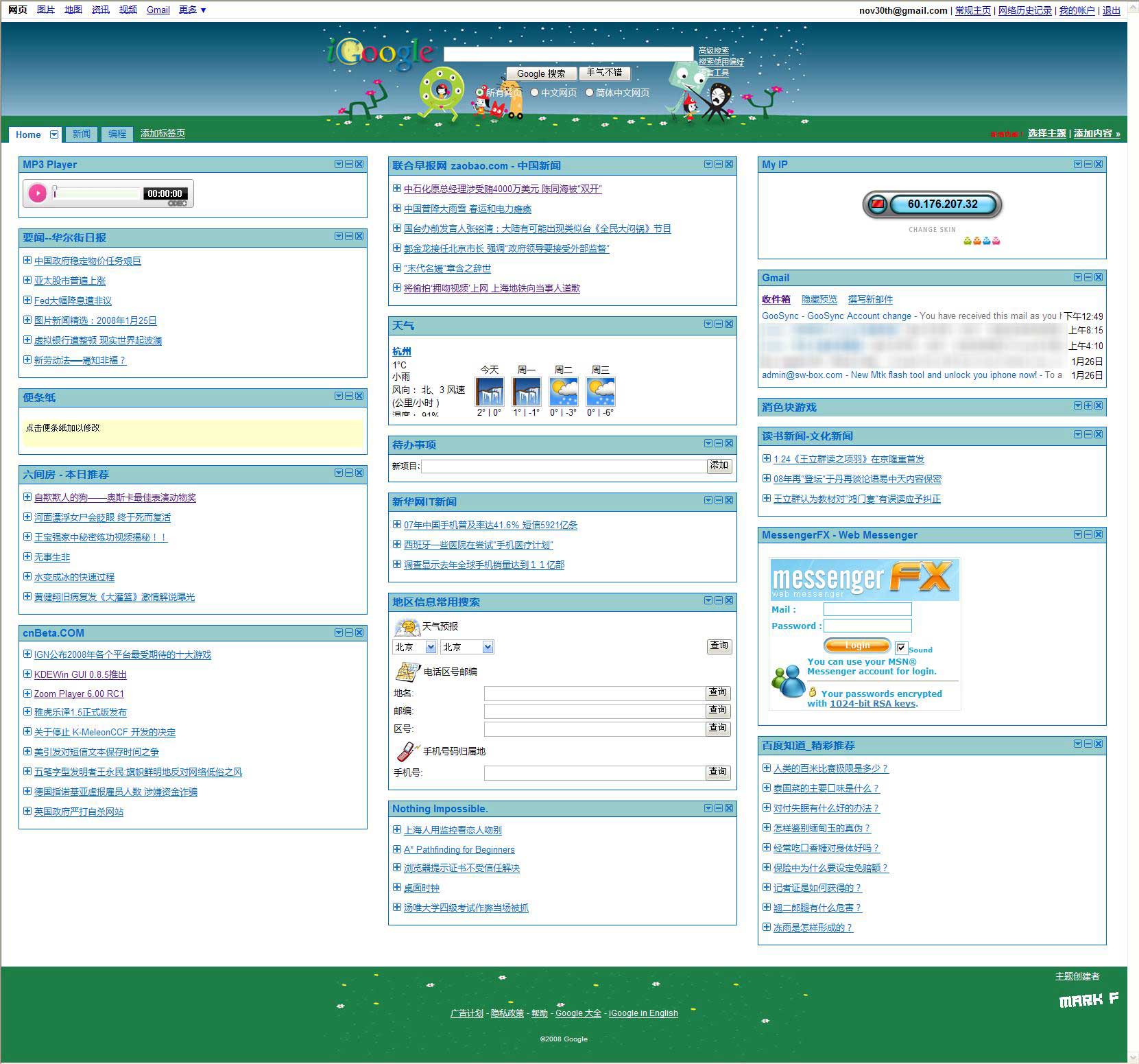Delete the 便条纸 sticky note gadget

click(359, 396)
